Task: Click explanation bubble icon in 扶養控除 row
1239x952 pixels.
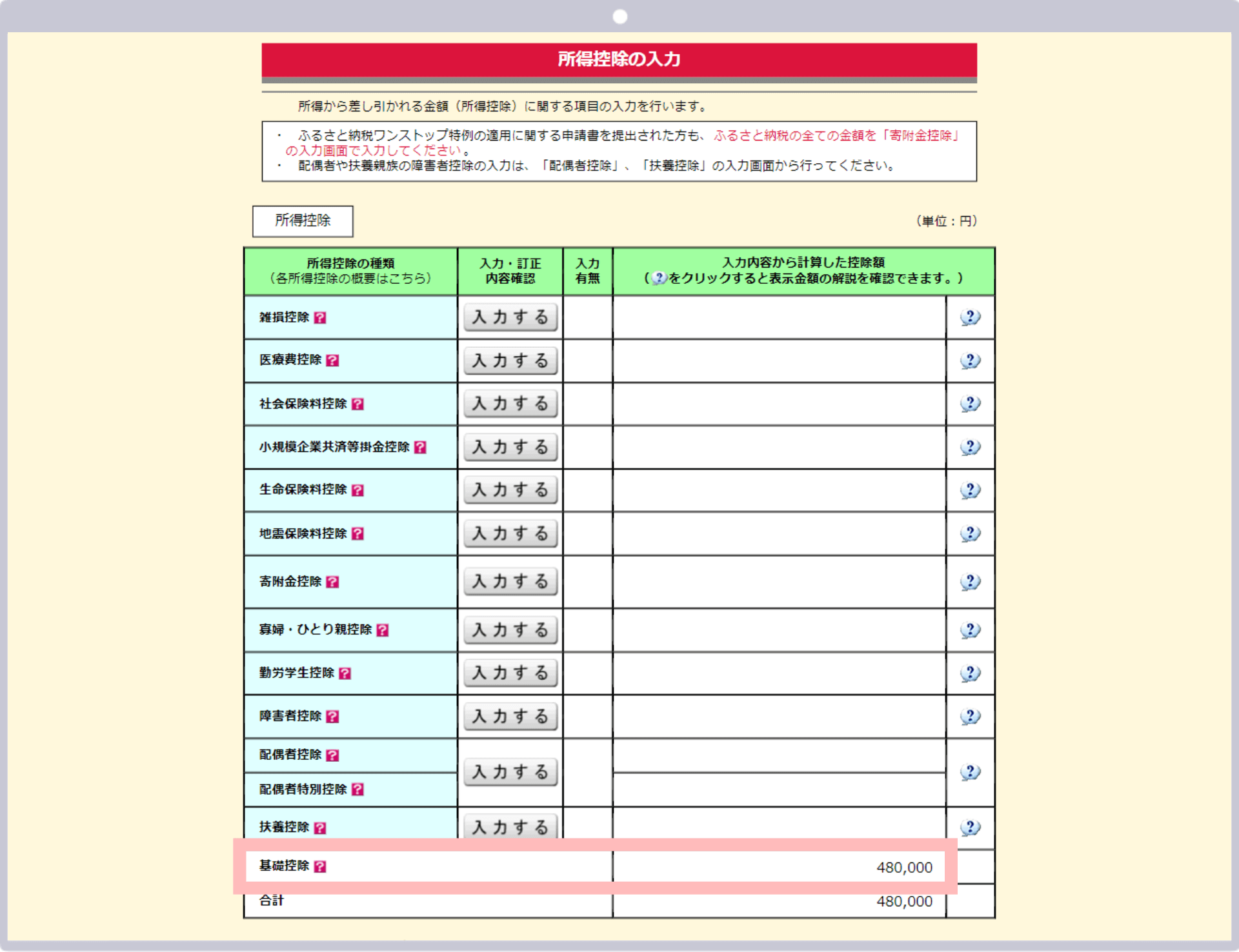Action: click(970, 827)
